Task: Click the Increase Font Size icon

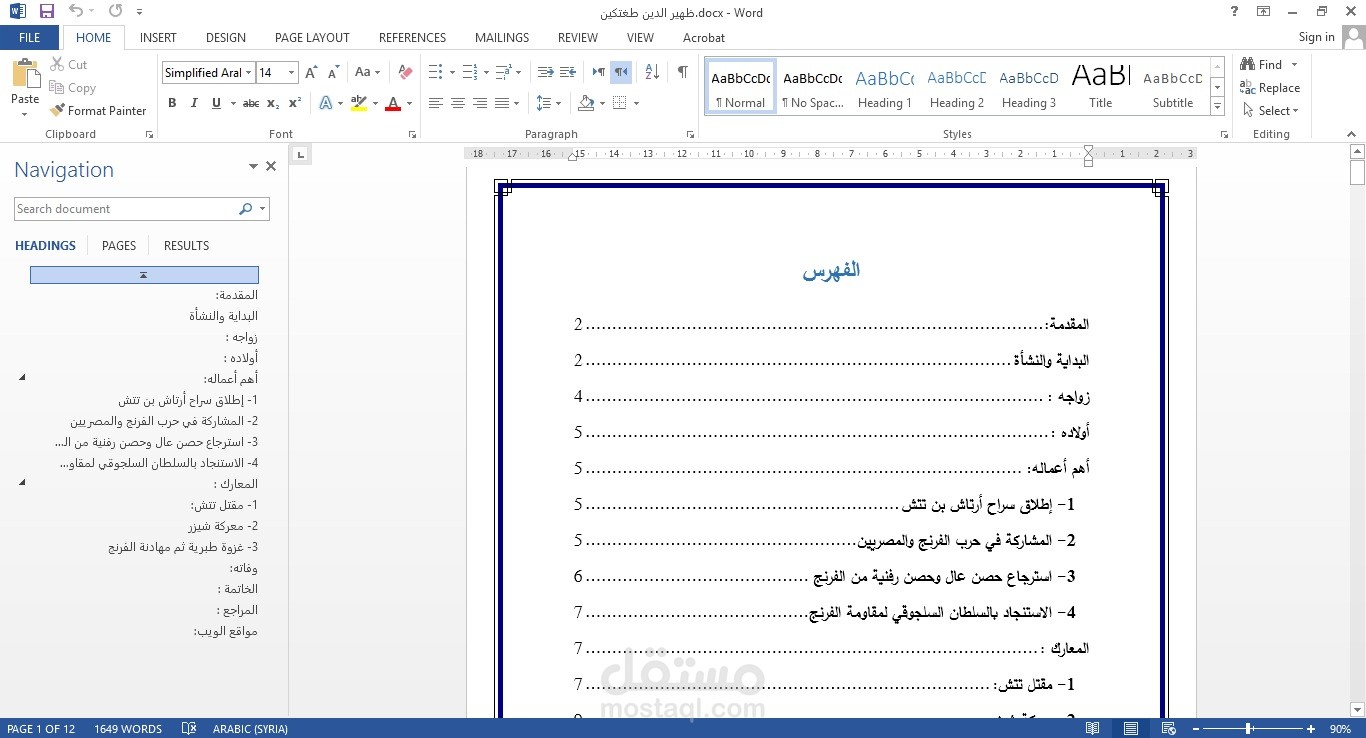Action: 310,72
